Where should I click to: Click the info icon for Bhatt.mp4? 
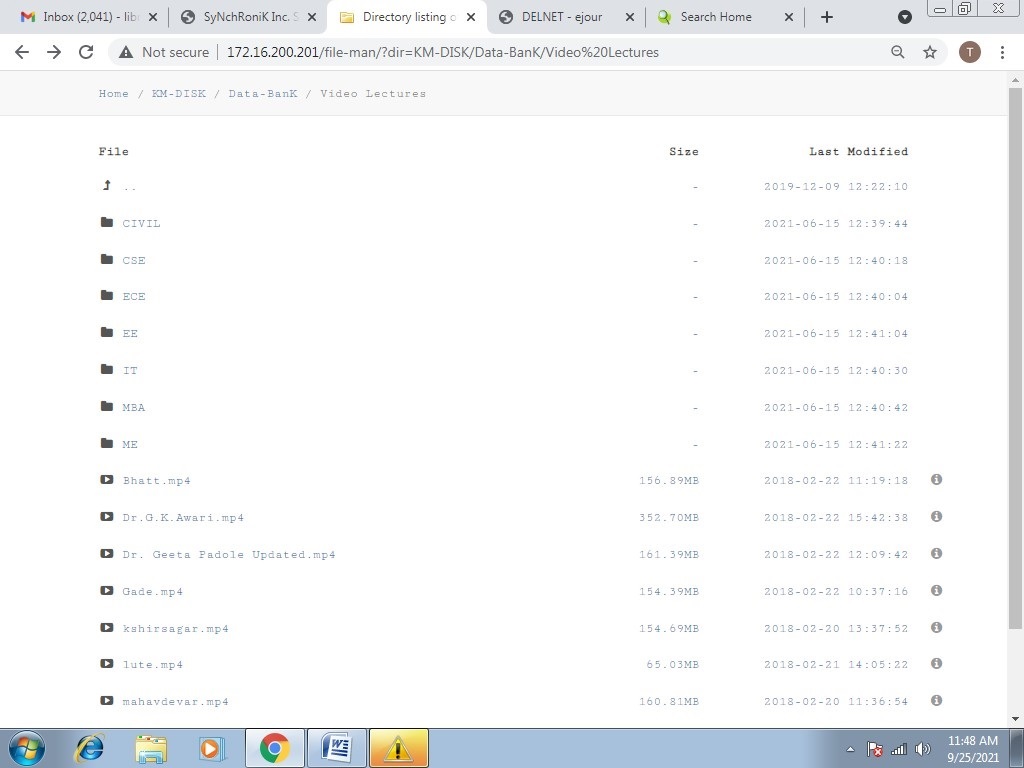coord(936,479)
